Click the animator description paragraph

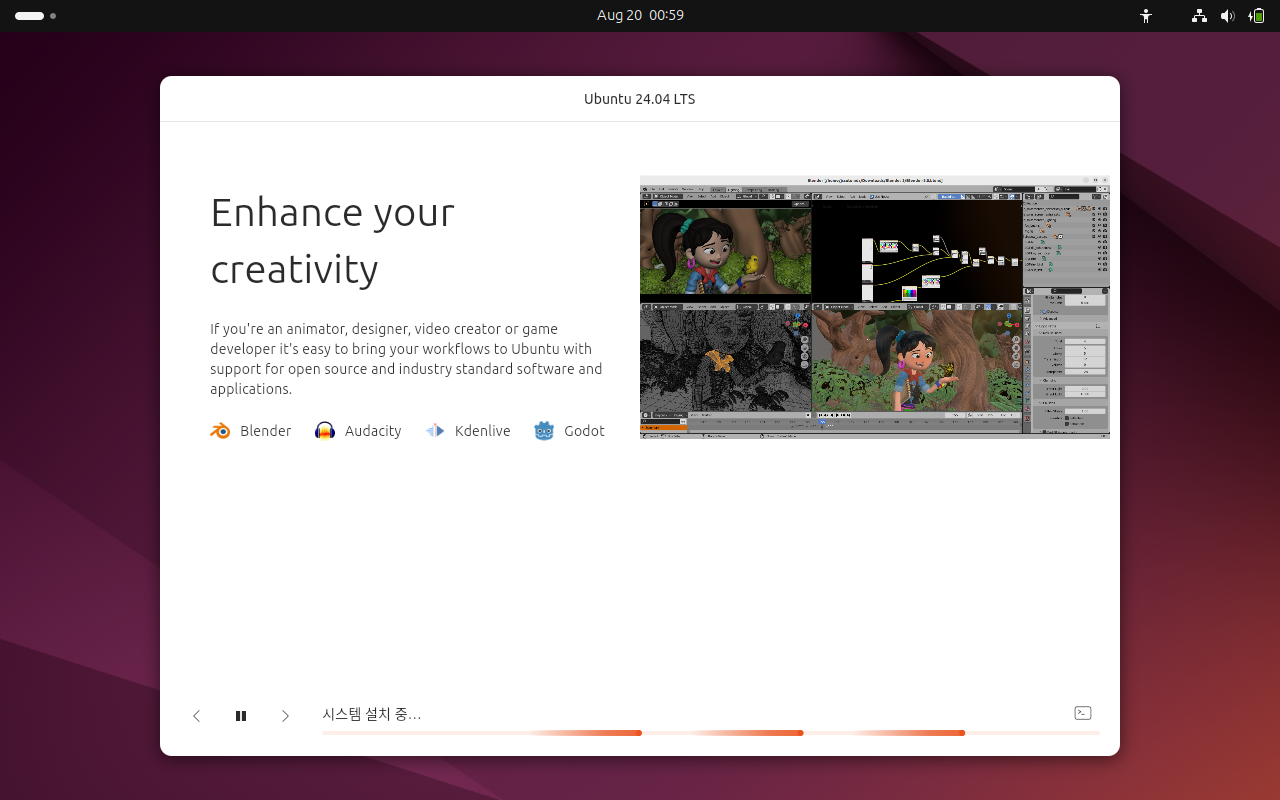point(406,359)
